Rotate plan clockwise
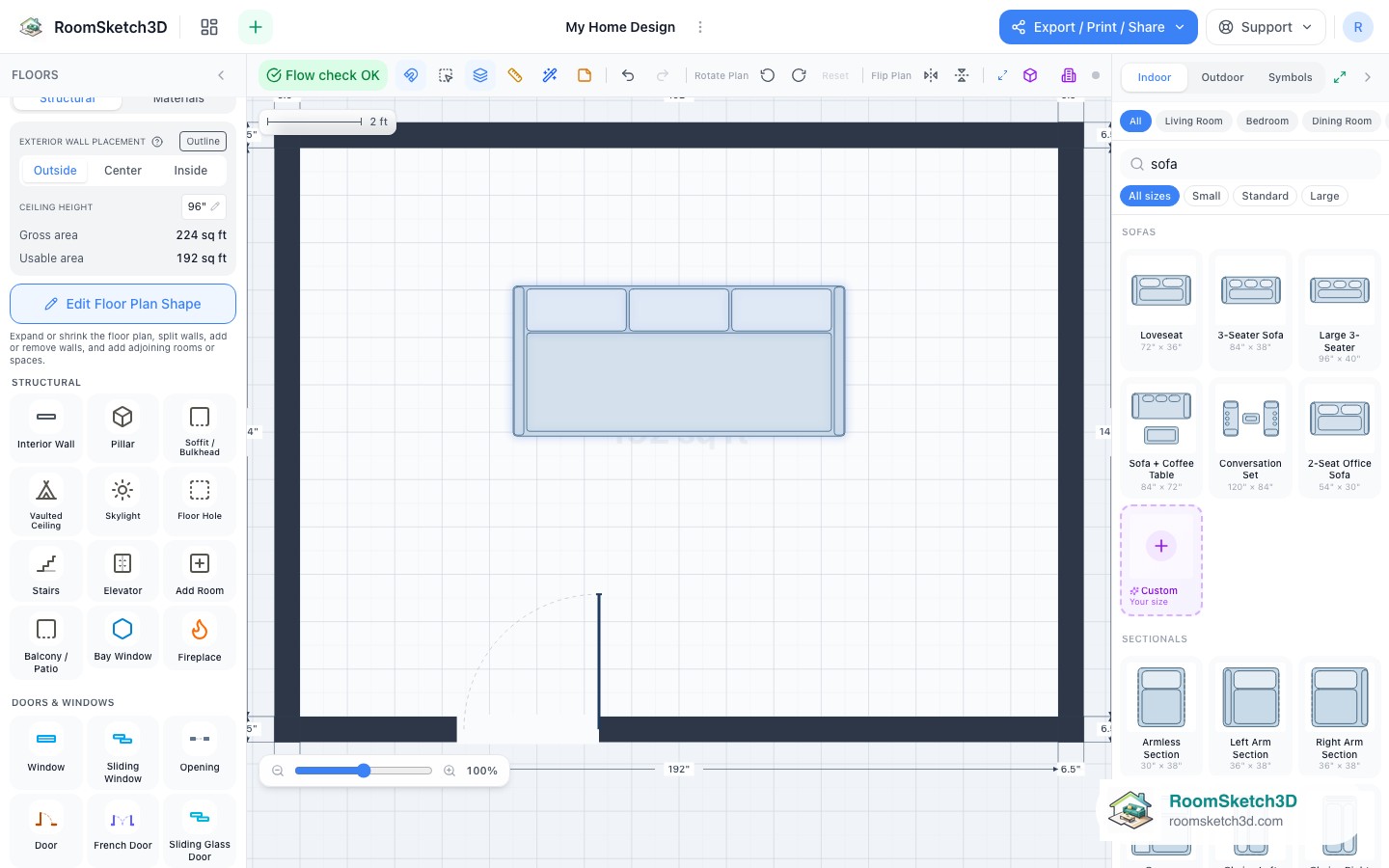1389x868 pixels. (799, 75)
